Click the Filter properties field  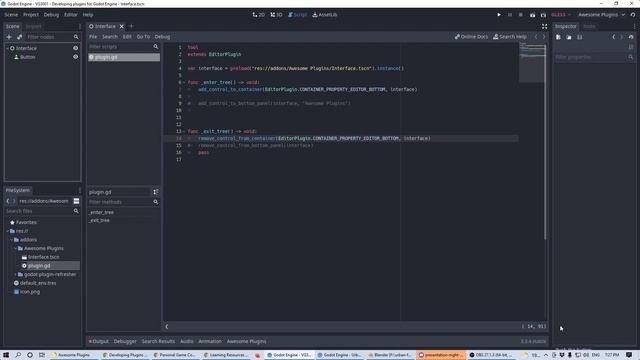click(x=594, y=57)
